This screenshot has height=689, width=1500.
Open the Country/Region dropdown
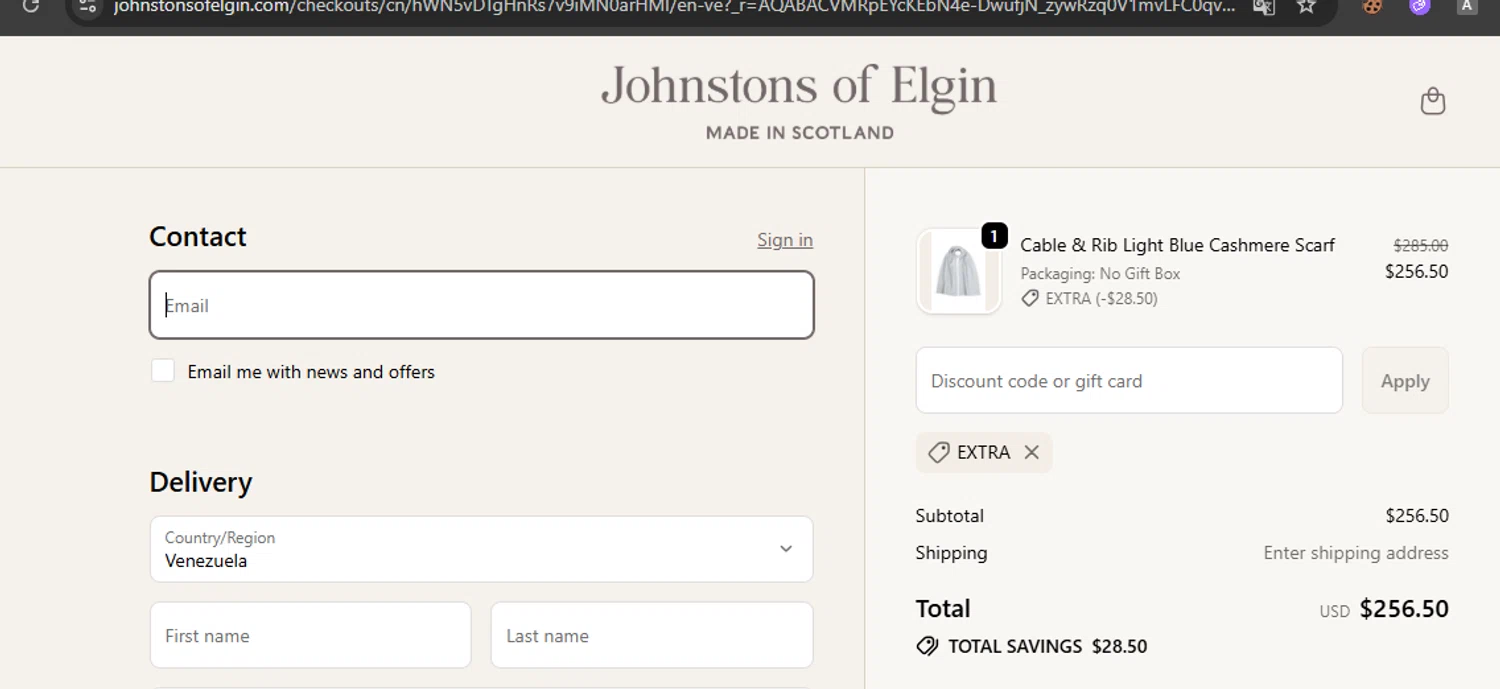481,549
